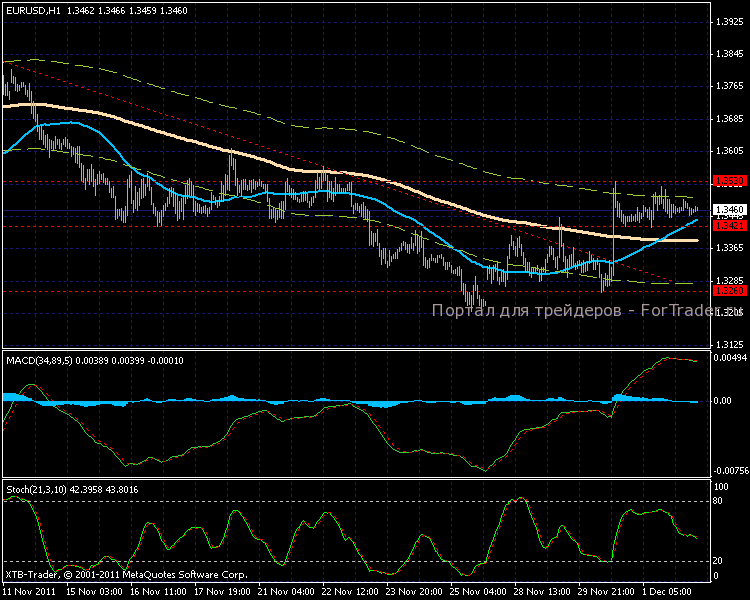Viewport: 750px width, 600px height.
Task: Click the XTB-Trader MetaQuotes copyright text
Action: coord(125,575)
